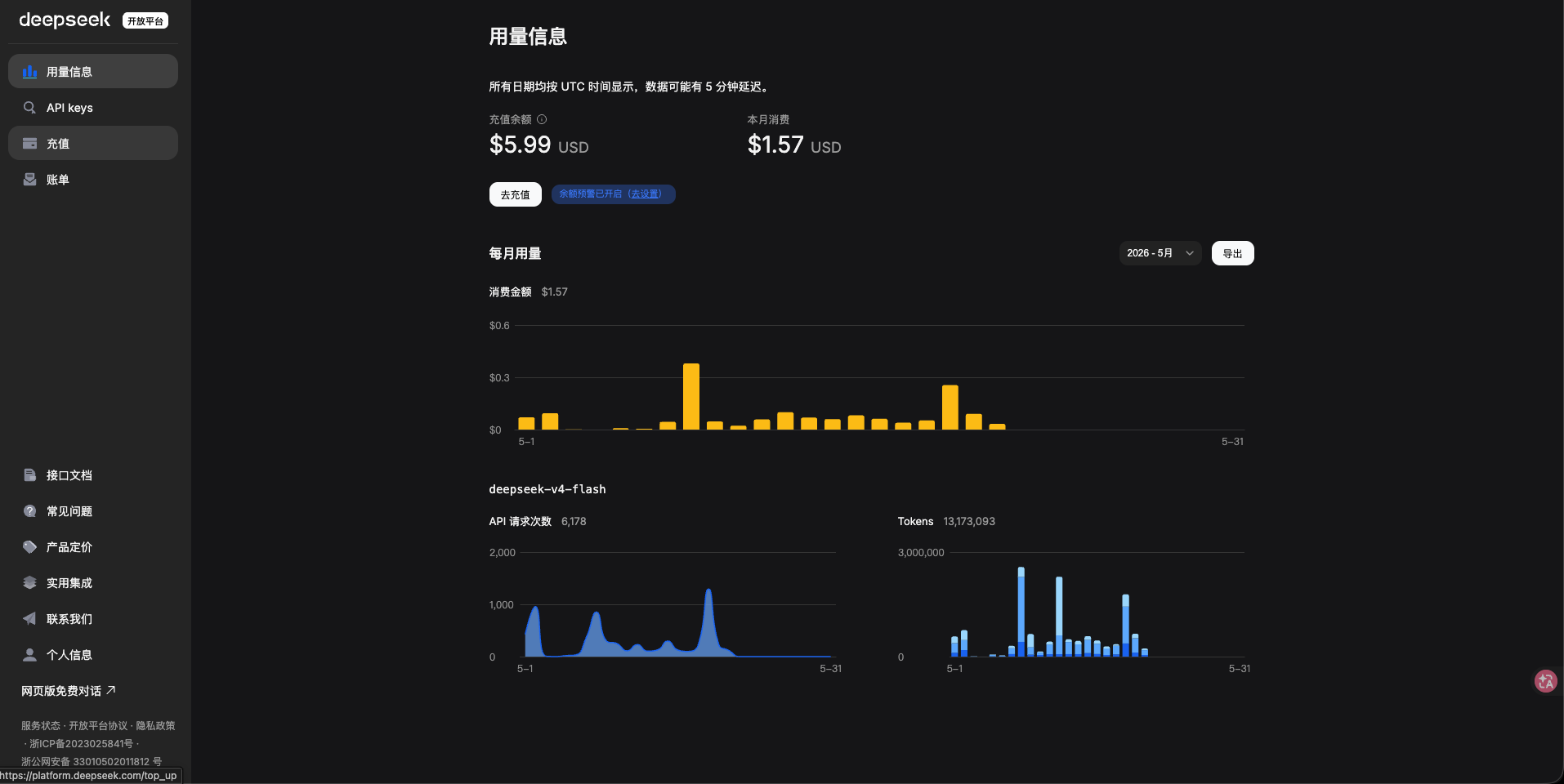Viewport: 1564px width, 784px height.
Task: Click the info icon next to 充值余额
Action: [542, 119]
